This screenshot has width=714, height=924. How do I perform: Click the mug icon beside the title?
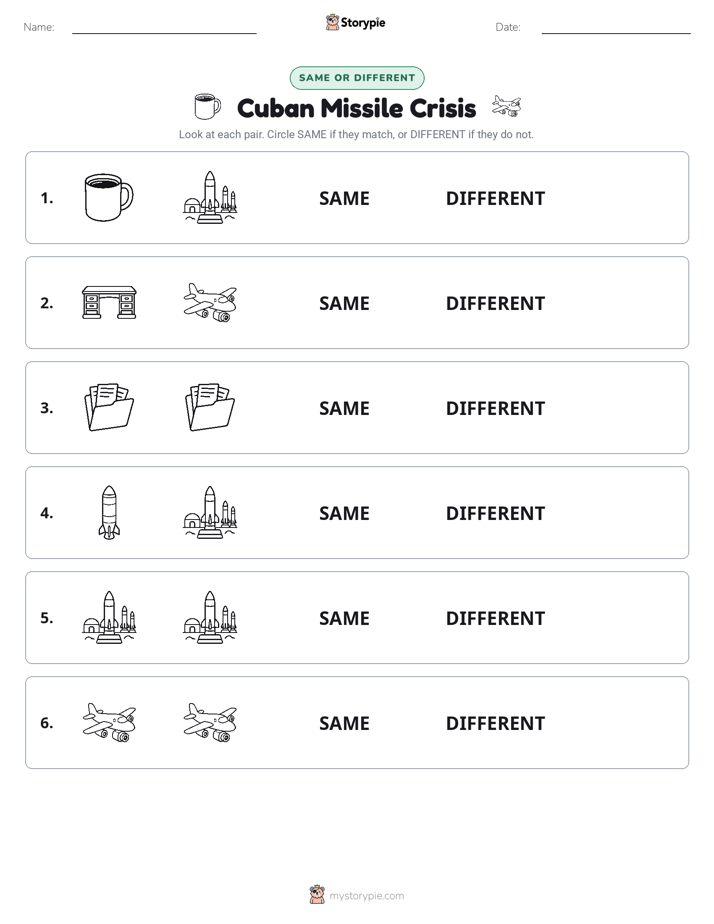(x=207, y=106)
